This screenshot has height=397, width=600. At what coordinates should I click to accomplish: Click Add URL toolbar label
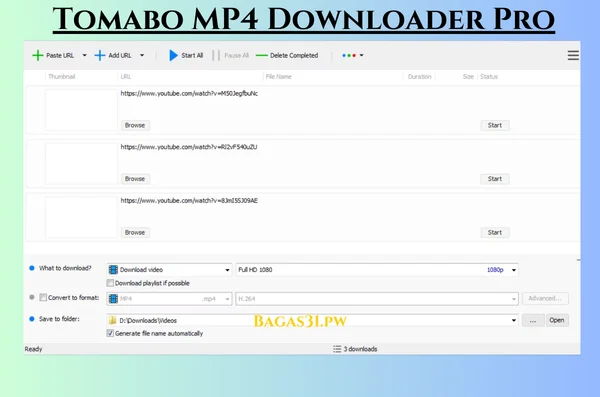tap(120, 56)
